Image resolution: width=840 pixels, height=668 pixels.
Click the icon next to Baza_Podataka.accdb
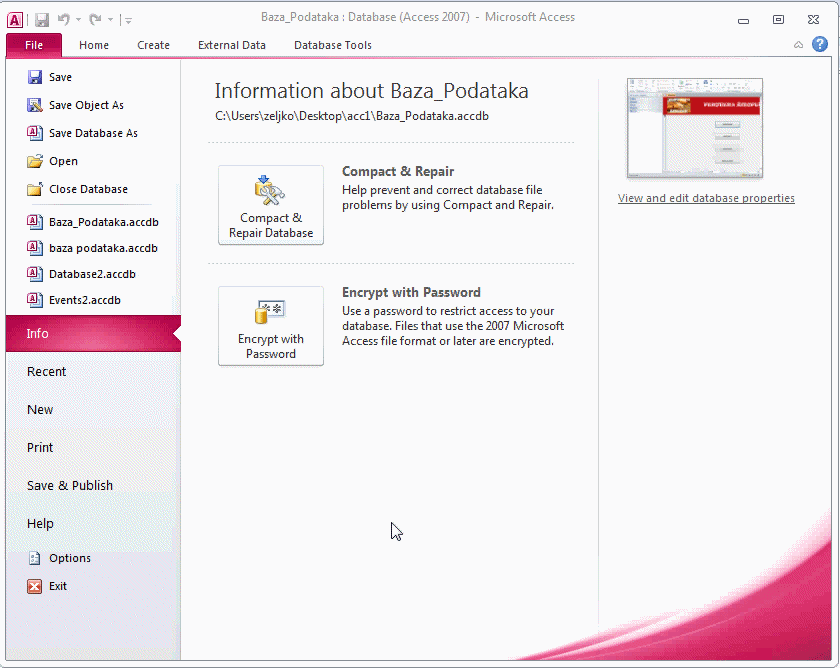[x=35, y=222]
